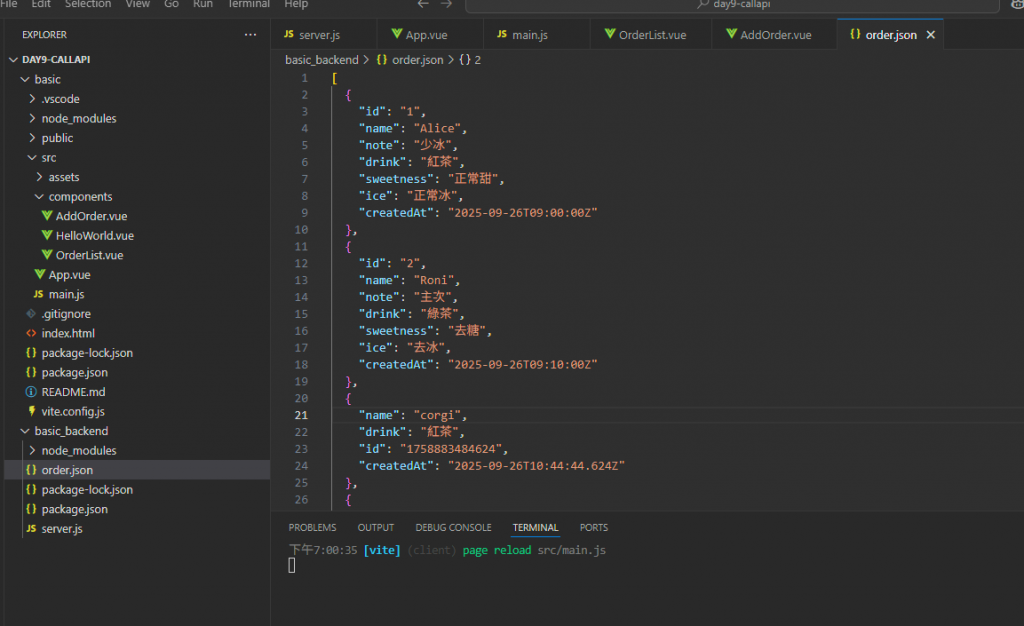The height and width of the screenshot is (626, 1024).
Task: Open package-lock.json under basic folder
Action: [x=86, y=353]
